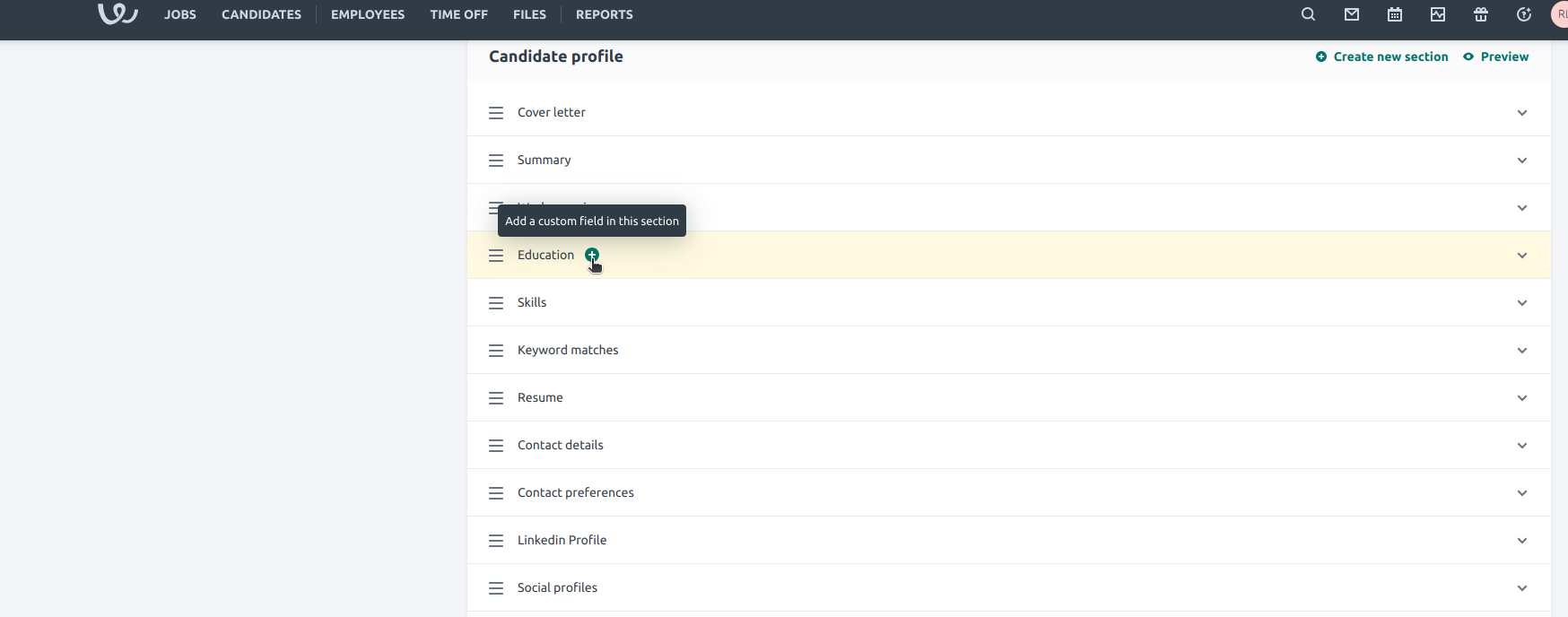Open the REPORTS menu
This screenshot has height=617, width=1568.
(604, 14)
